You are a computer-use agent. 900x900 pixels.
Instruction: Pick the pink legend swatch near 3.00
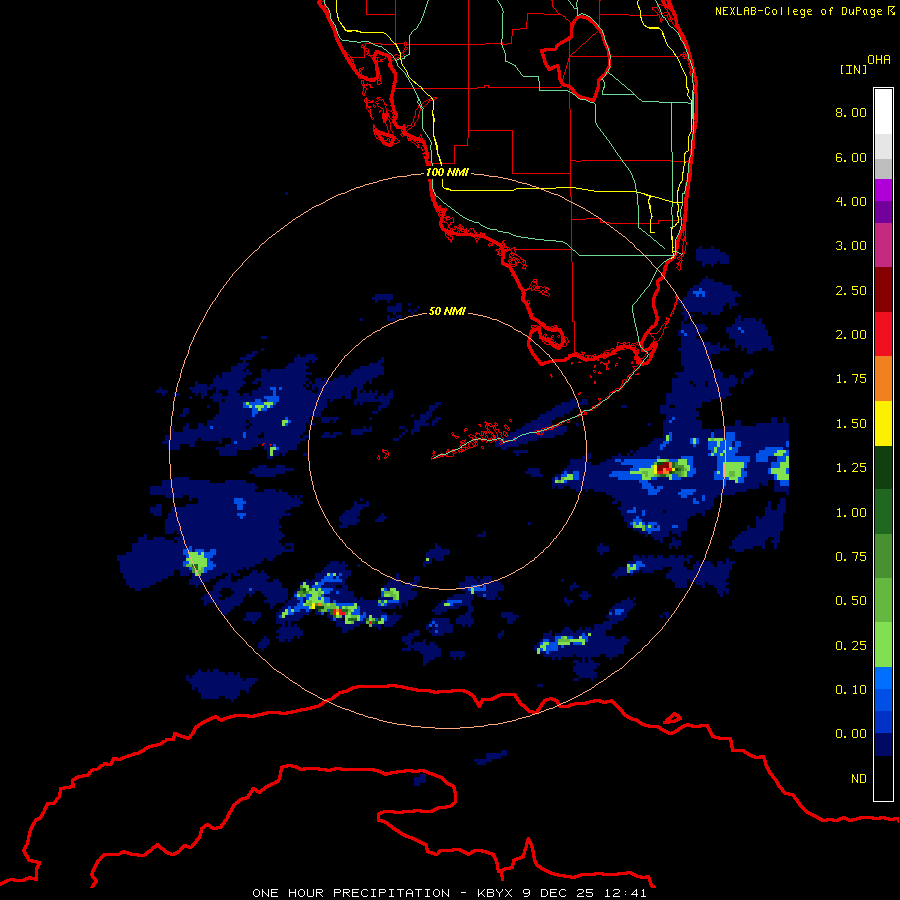[883, 245]
